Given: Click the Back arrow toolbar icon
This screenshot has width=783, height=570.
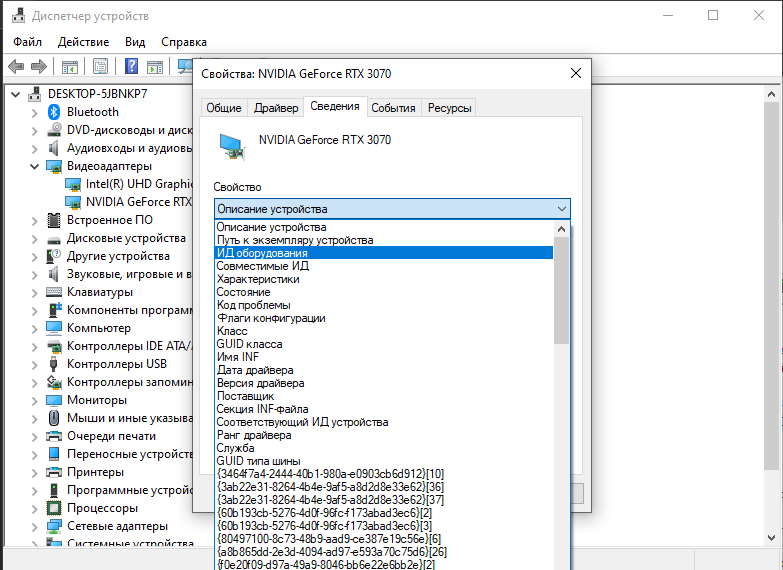Looking at the screenshot, I should pos(16,67).
